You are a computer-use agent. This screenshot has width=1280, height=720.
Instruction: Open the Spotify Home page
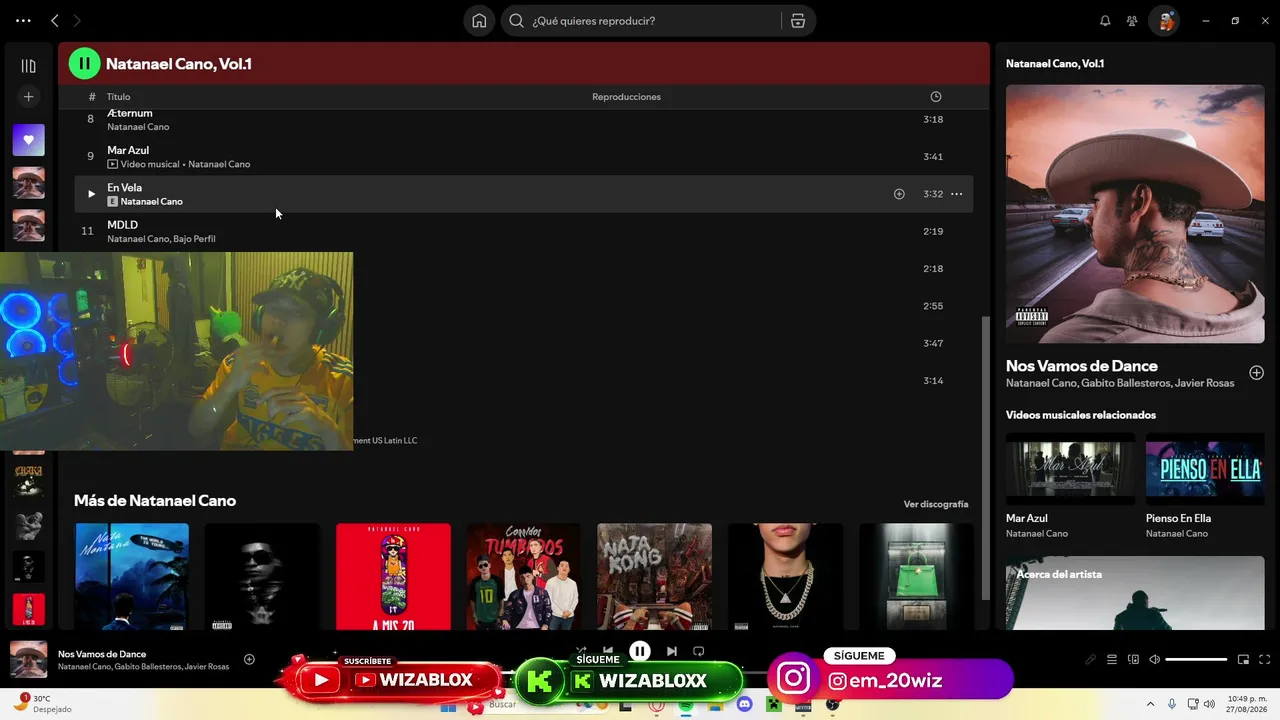[x=479, y=21]
